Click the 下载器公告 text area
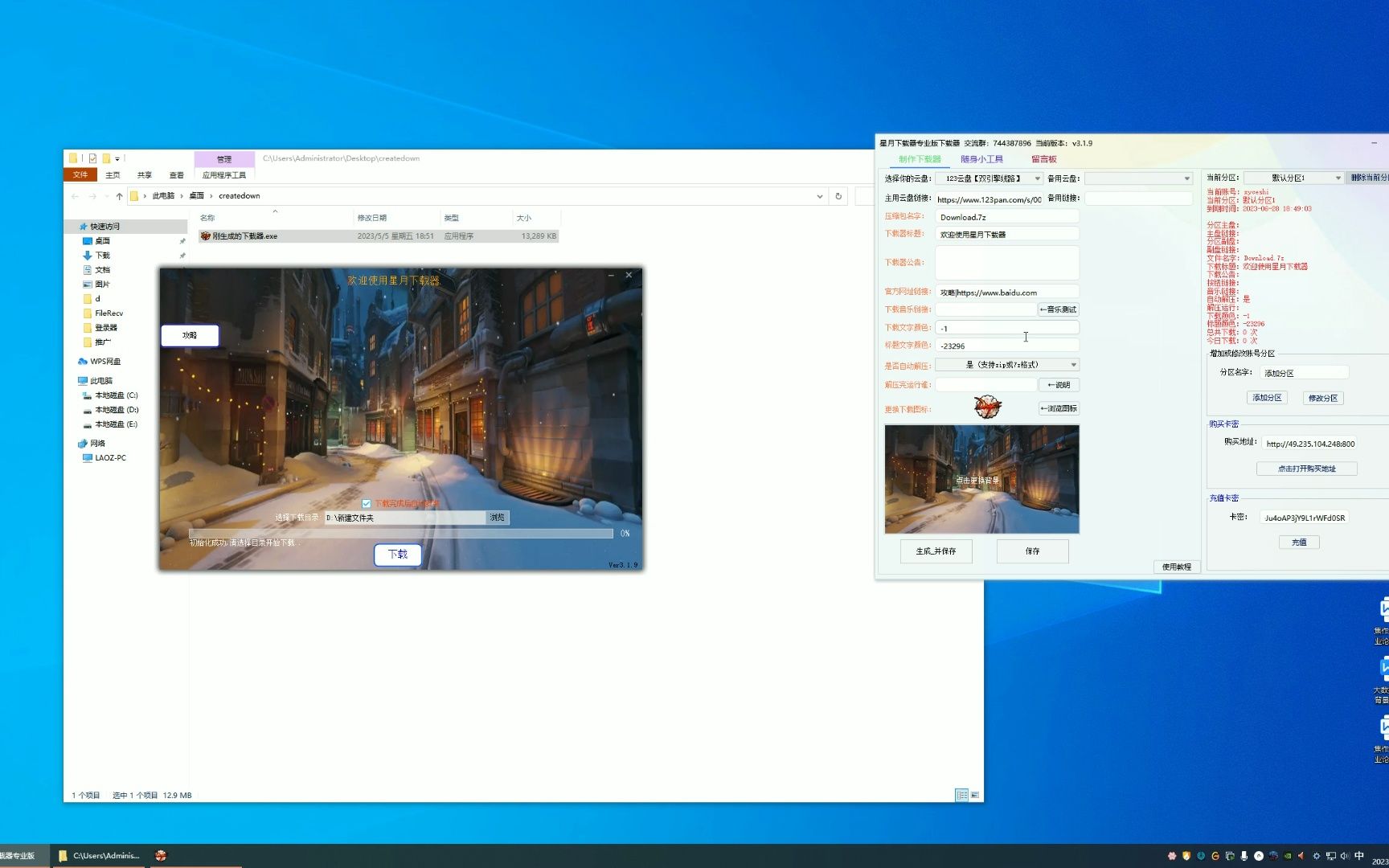Viewport: 1389px width, 868px height. tap(1006, 263)
